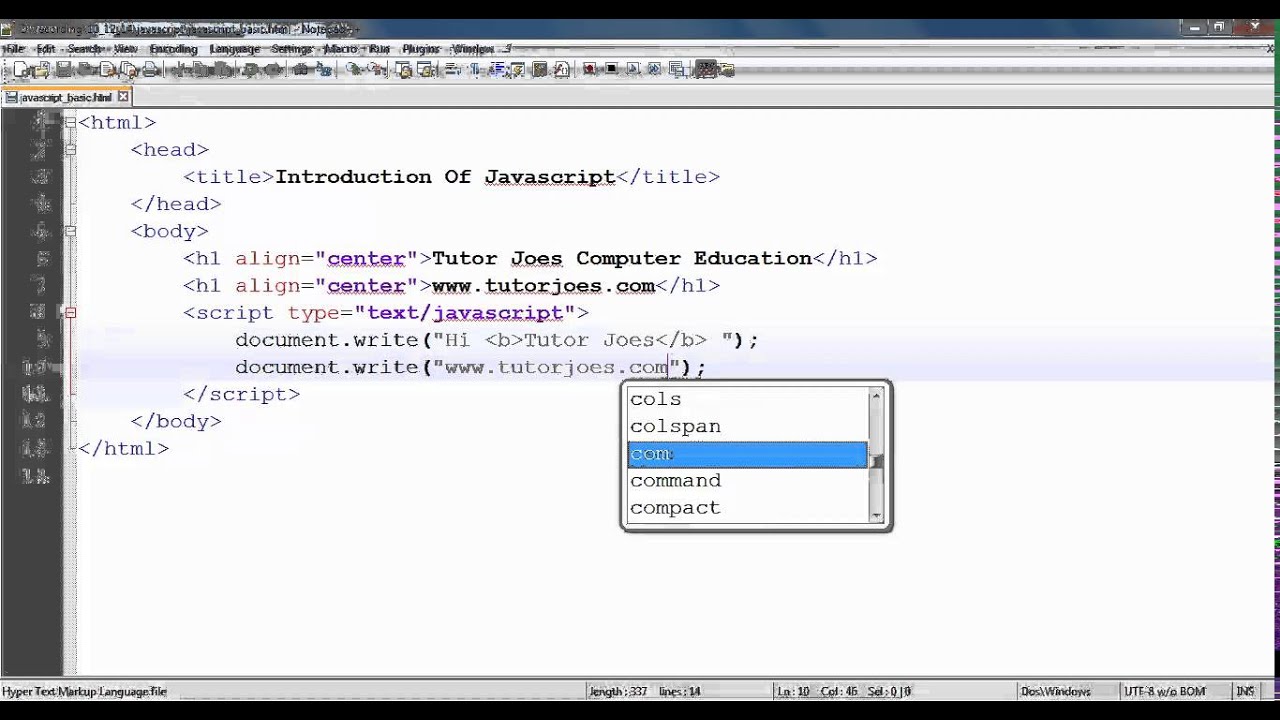Click 'Dos\Windows' line ending in status bar
Screen dimensions: 1280x720
1055,691
